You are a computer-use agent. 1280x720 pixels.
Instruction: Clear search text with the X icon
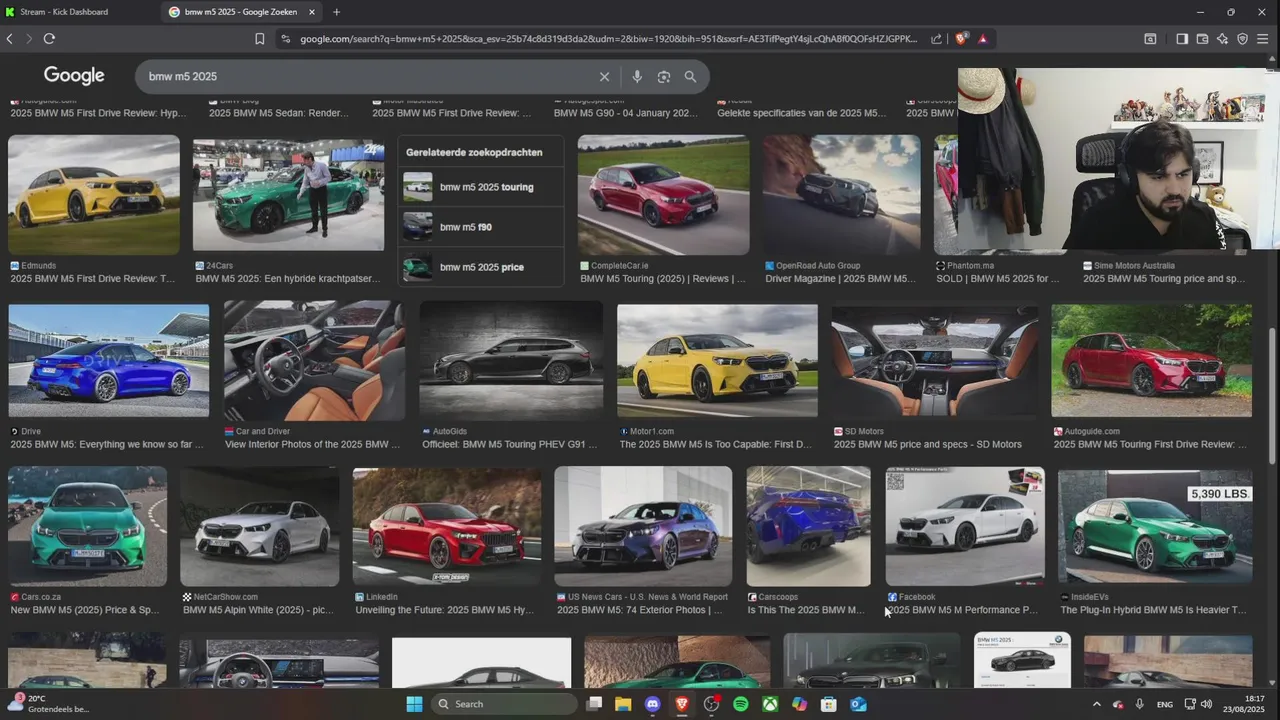point(604,77)
